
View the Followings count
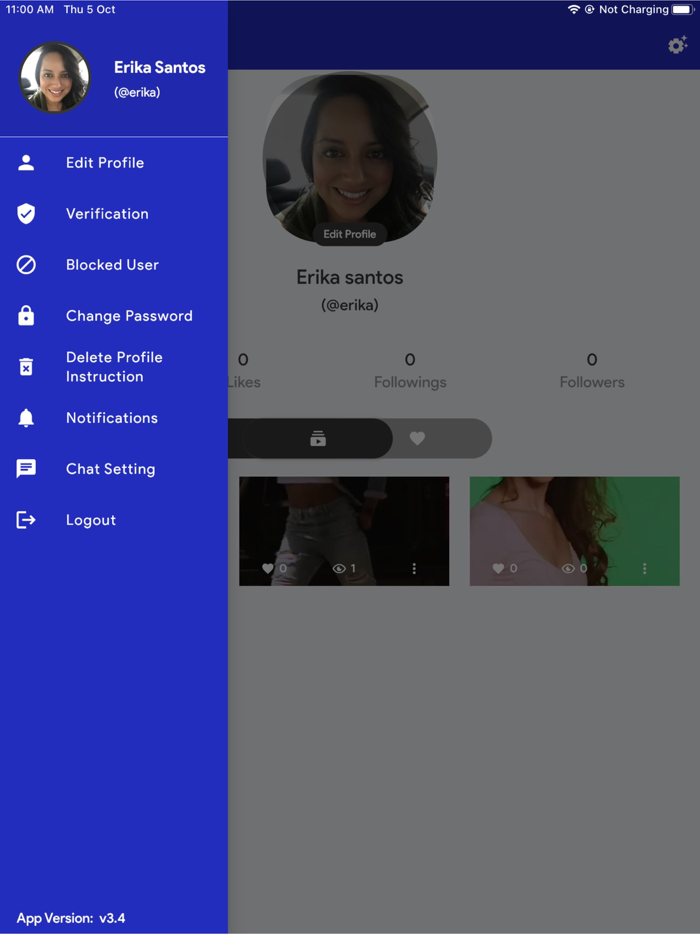410,371
